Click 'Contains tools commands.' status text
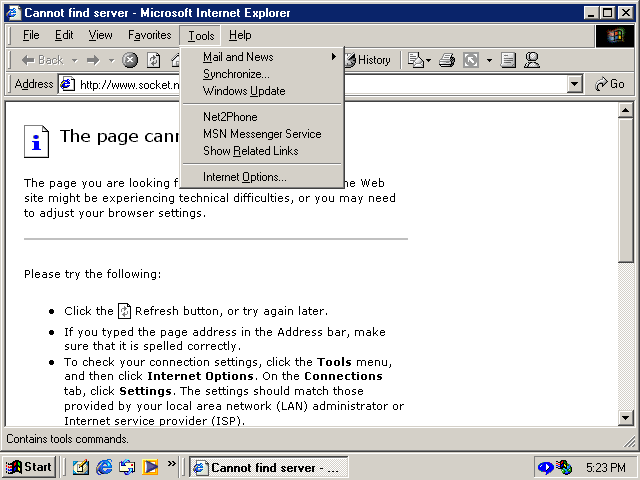The image size is (640, 480). tap(67, 439)
